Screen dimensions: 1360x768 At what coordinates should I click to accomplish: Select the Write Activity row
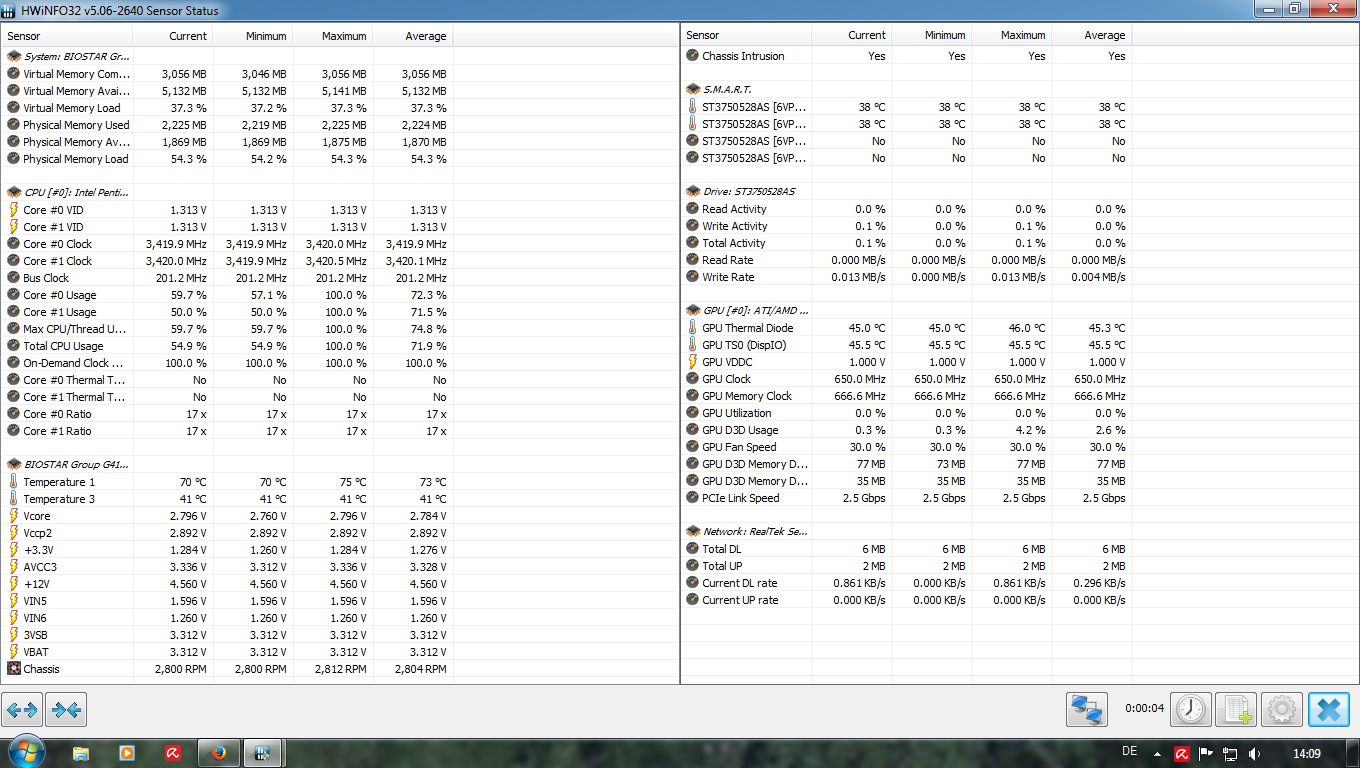[x=906, y=226]
